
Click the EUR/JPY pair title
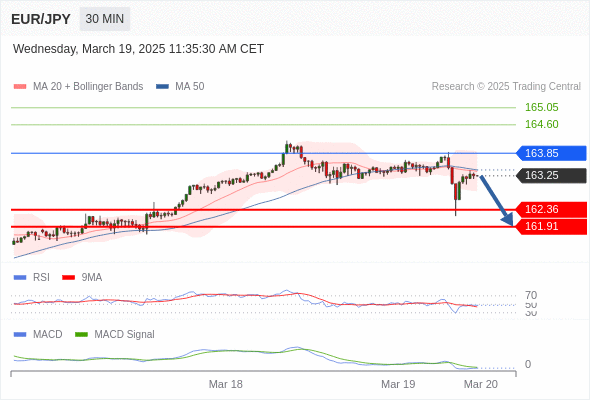[x=41, y=19]
